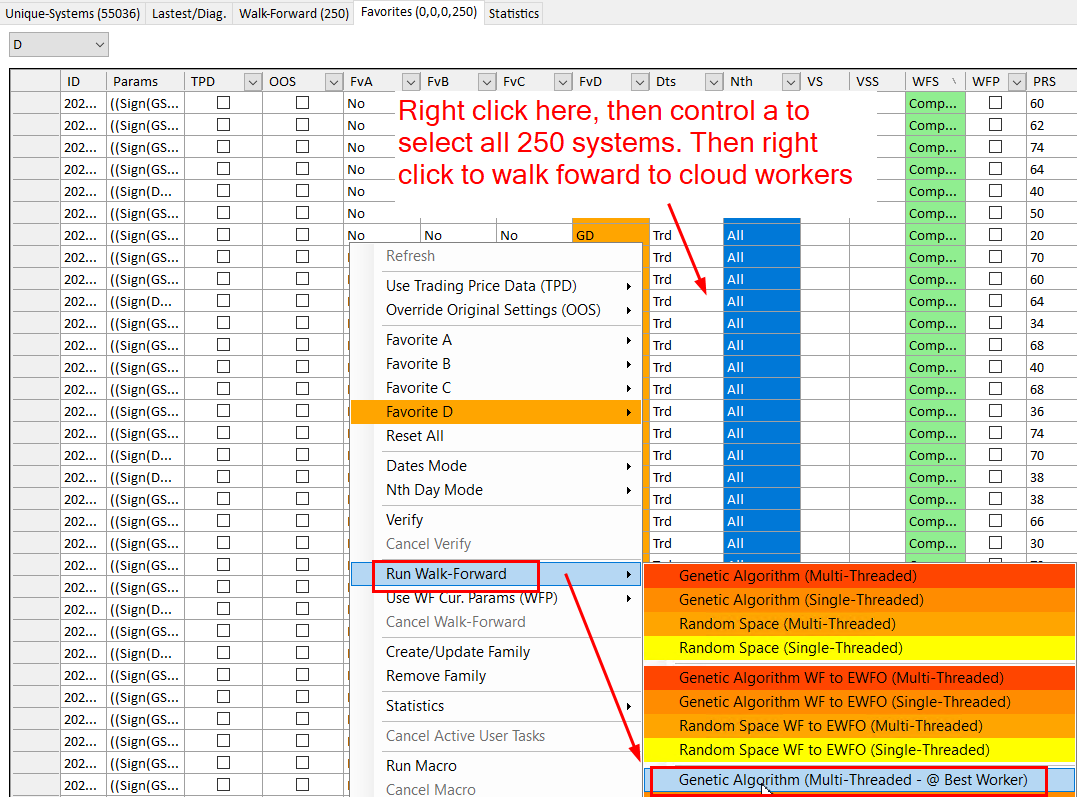Check the TPD checkbox in the first row
The height and width of the screenshot is (797, 1077).
(x=224, y=103)
